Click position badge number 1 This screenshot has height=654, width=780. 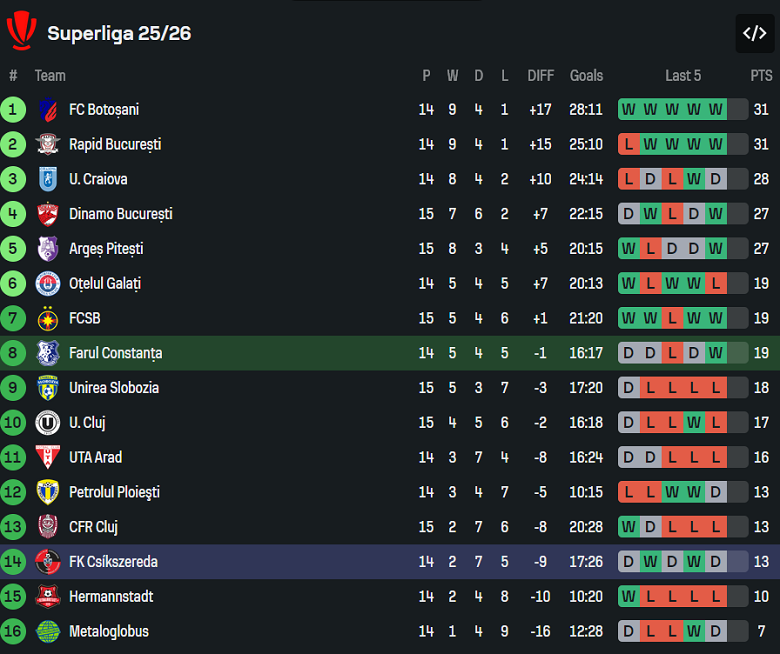click(x=13, y=110)
